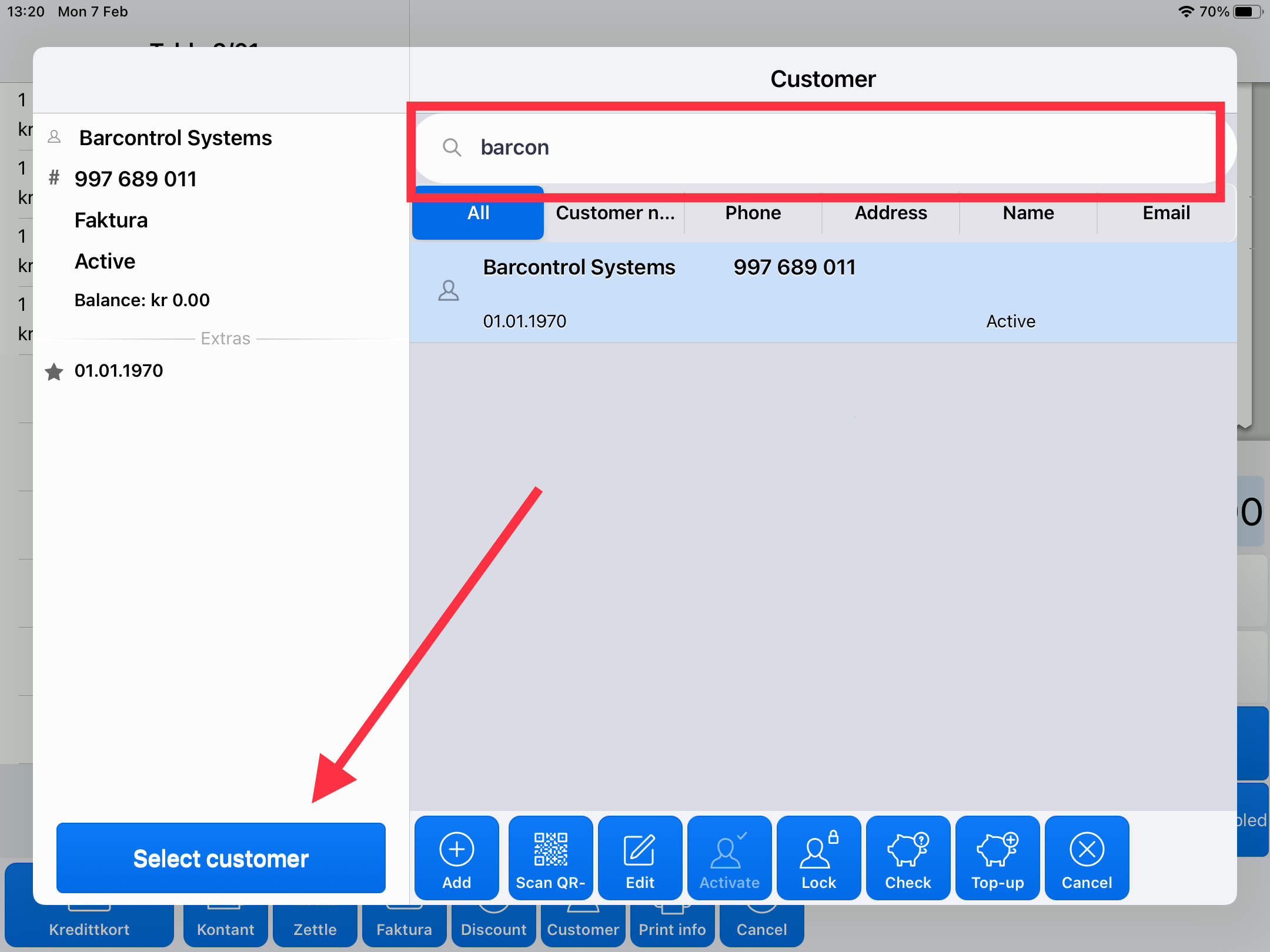This screenshot has width=1270, height=952.
Task: Tap the Check balance piggy bank button
Action: 908,857
